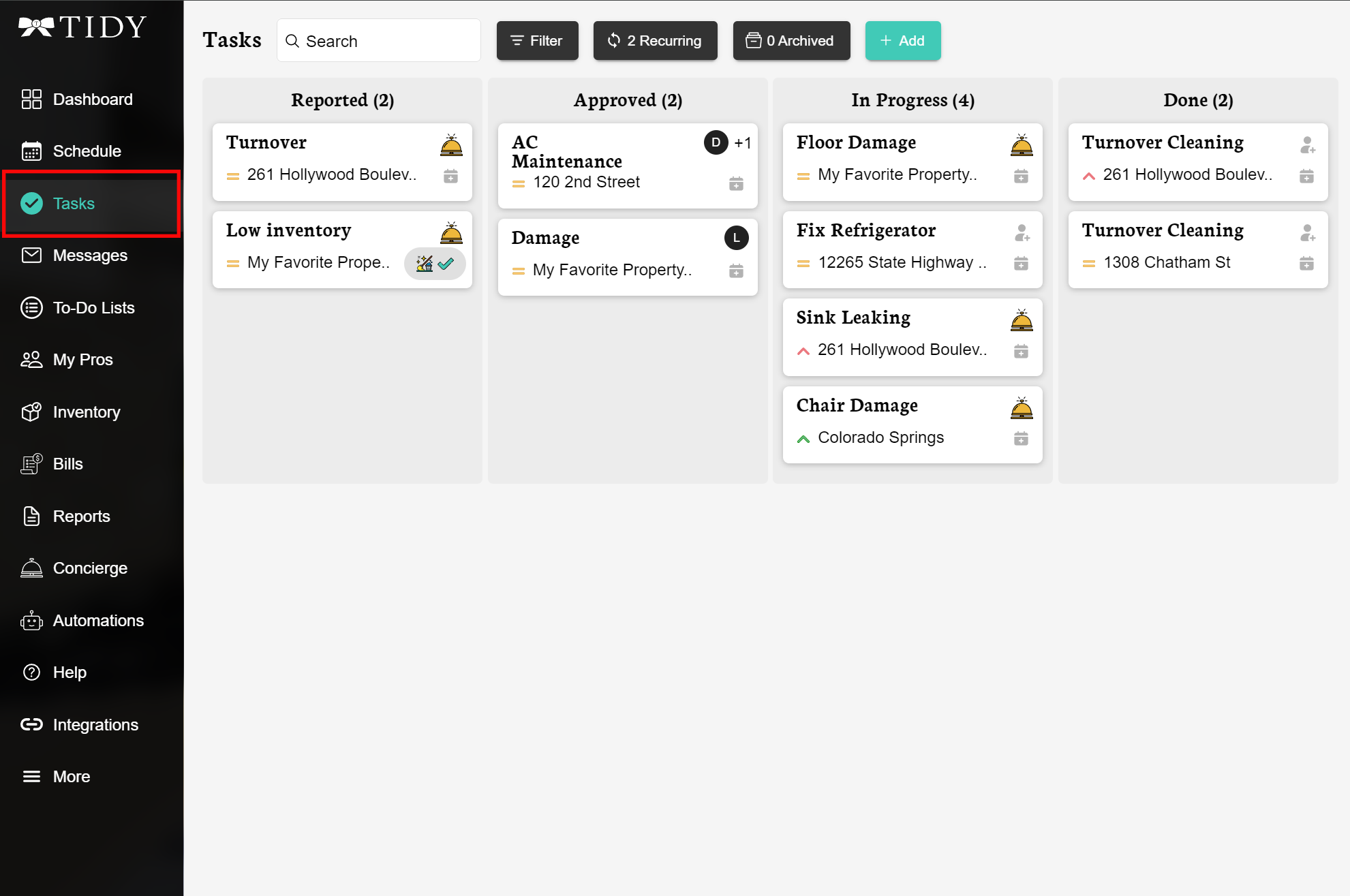This screenshot has height=896, width=1350.
Task: Add a new task
Action: [x=902, y=41]
